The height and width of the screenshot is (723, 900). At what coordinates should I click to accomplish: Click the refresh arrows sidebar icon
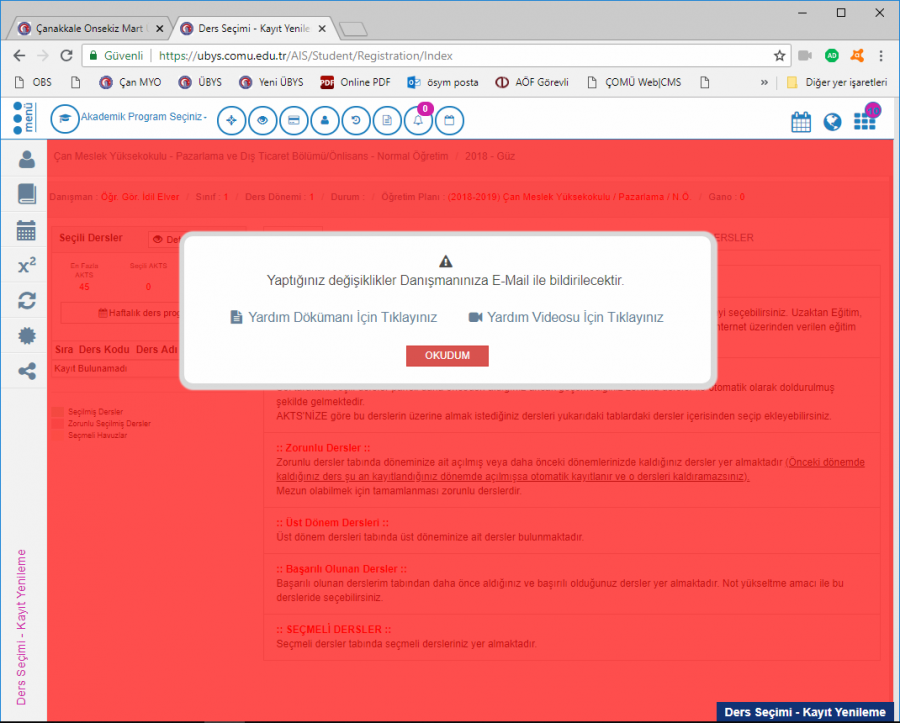(26, 301)
